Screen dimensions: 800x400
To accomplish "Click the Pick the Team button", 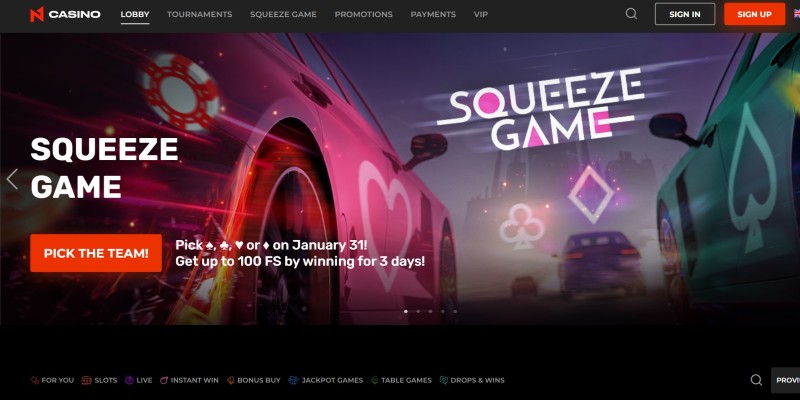I will pos(96,253).
